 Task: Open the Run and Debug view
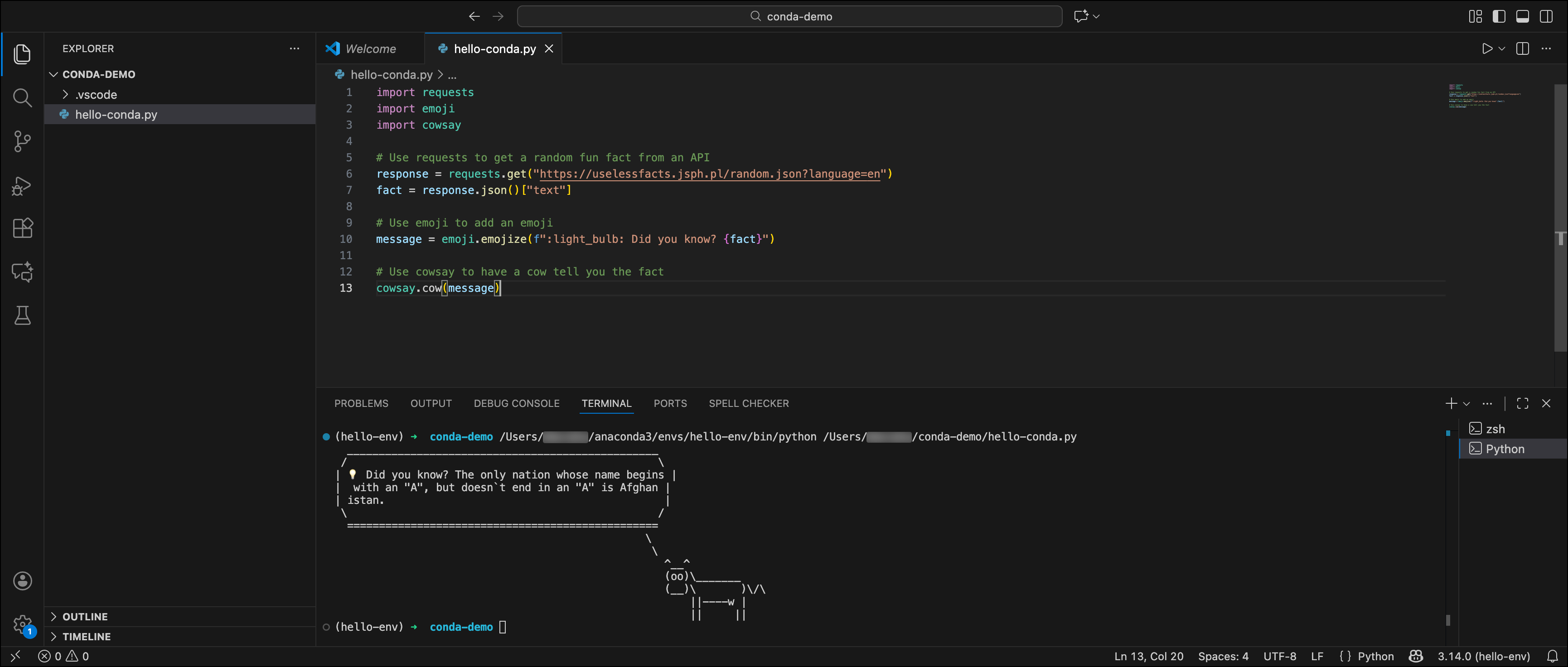23,185
